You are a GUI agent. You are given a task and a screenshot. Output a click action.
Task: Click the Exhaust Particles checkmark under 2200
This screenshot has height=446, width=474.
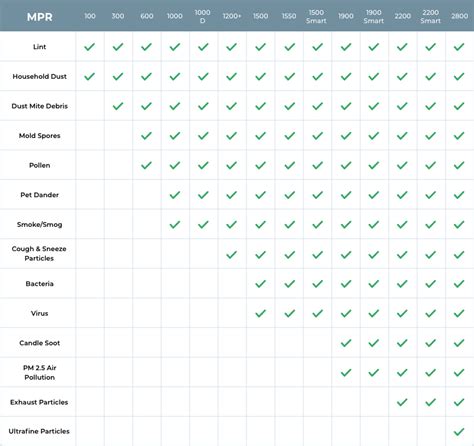[402, 402]
